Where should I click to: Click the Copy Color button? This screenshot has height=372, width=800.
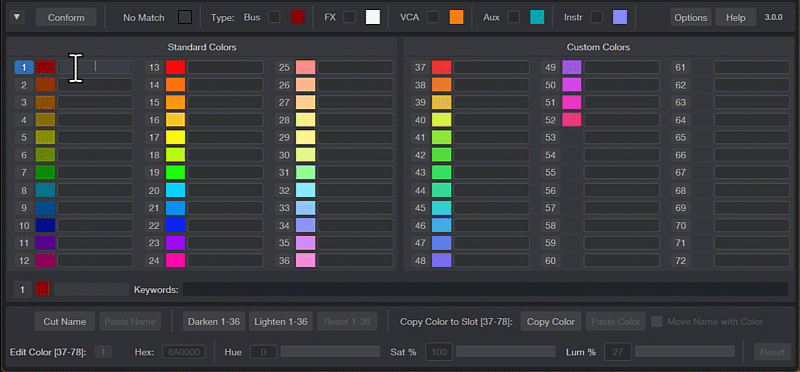[551, 321]
